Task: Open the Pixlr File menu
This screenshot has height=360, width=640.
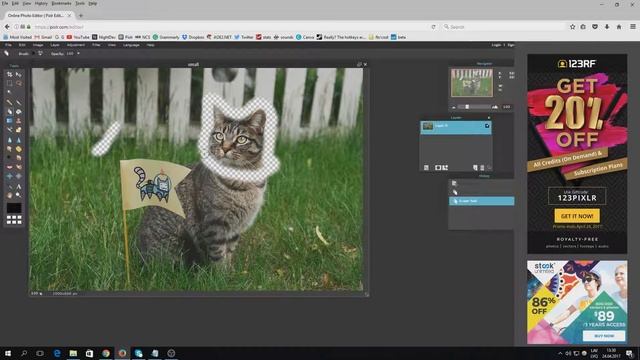Action: (8, 45)
